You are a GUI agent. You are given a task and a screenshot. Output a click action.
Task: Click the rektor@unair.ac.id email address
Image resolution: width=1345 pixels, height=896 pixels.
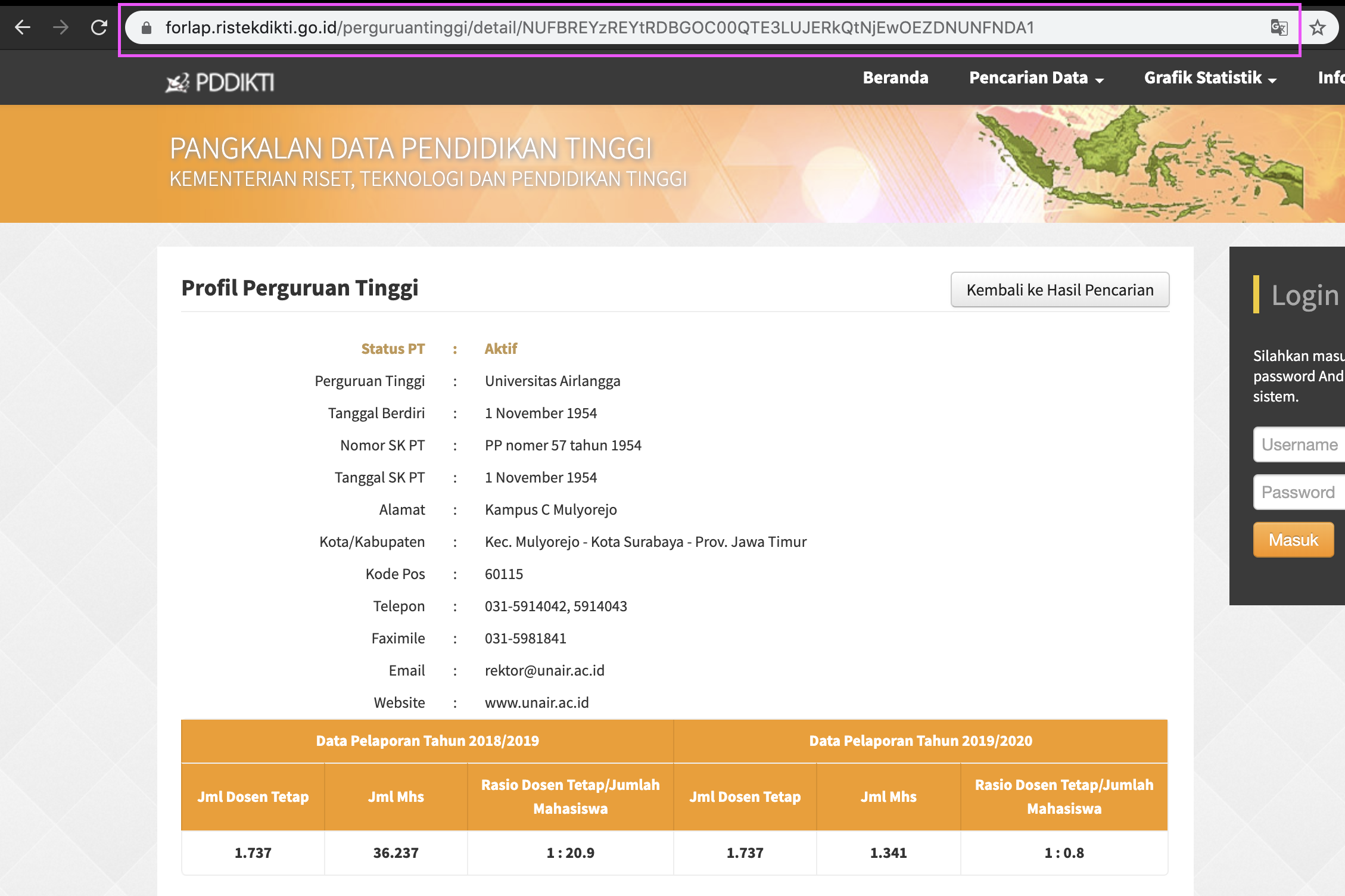pos(544,670)
